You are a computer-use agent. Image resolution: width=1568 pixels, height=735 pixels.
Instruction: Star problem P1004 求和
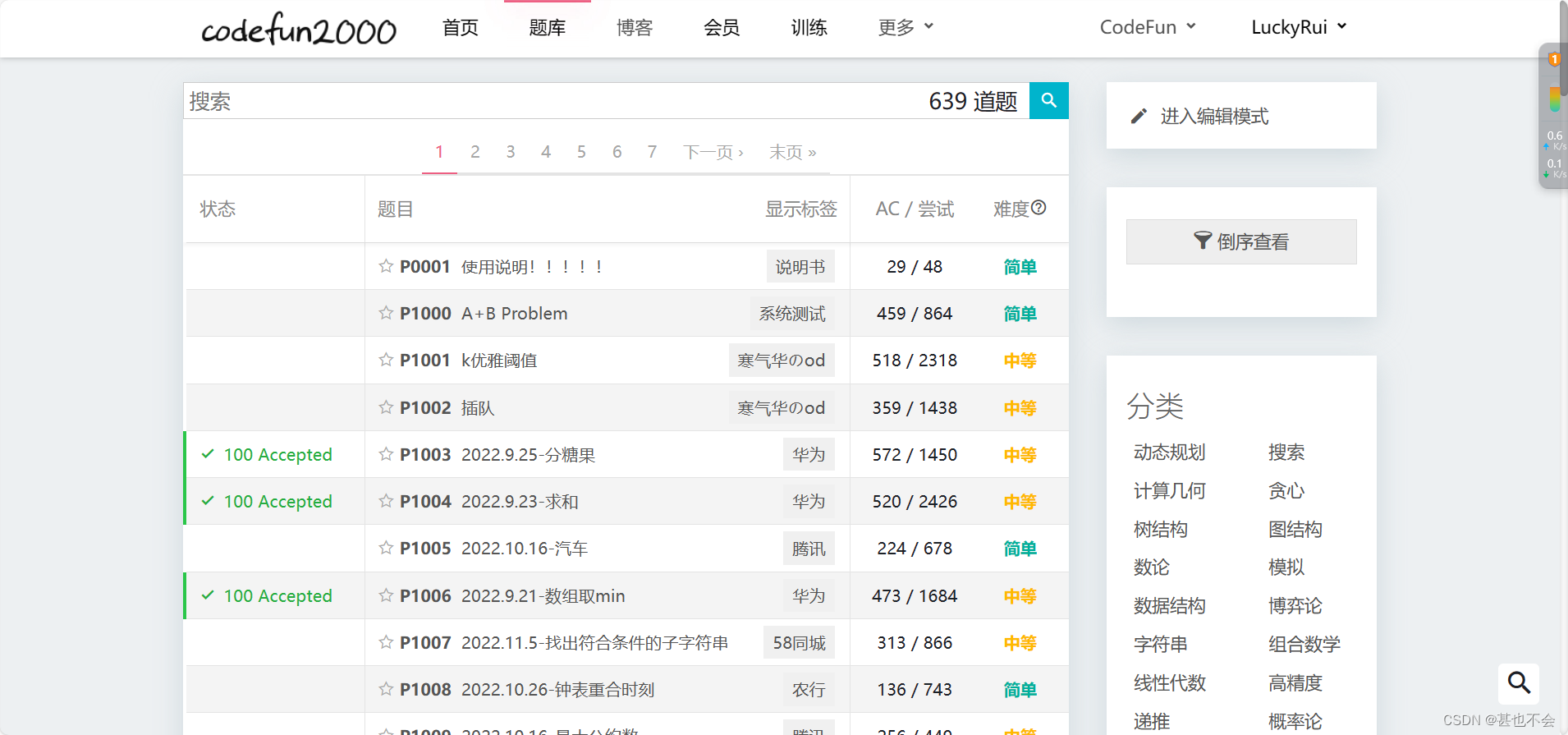[386, 501]
